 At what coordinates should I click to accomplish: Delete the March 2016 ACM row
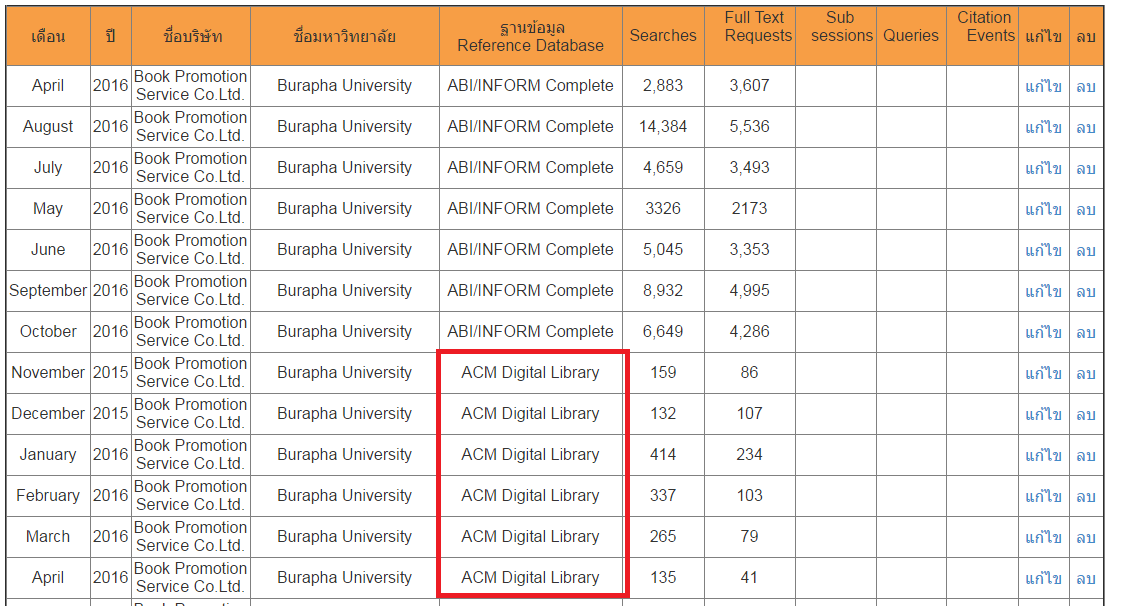coord(1086,538)
